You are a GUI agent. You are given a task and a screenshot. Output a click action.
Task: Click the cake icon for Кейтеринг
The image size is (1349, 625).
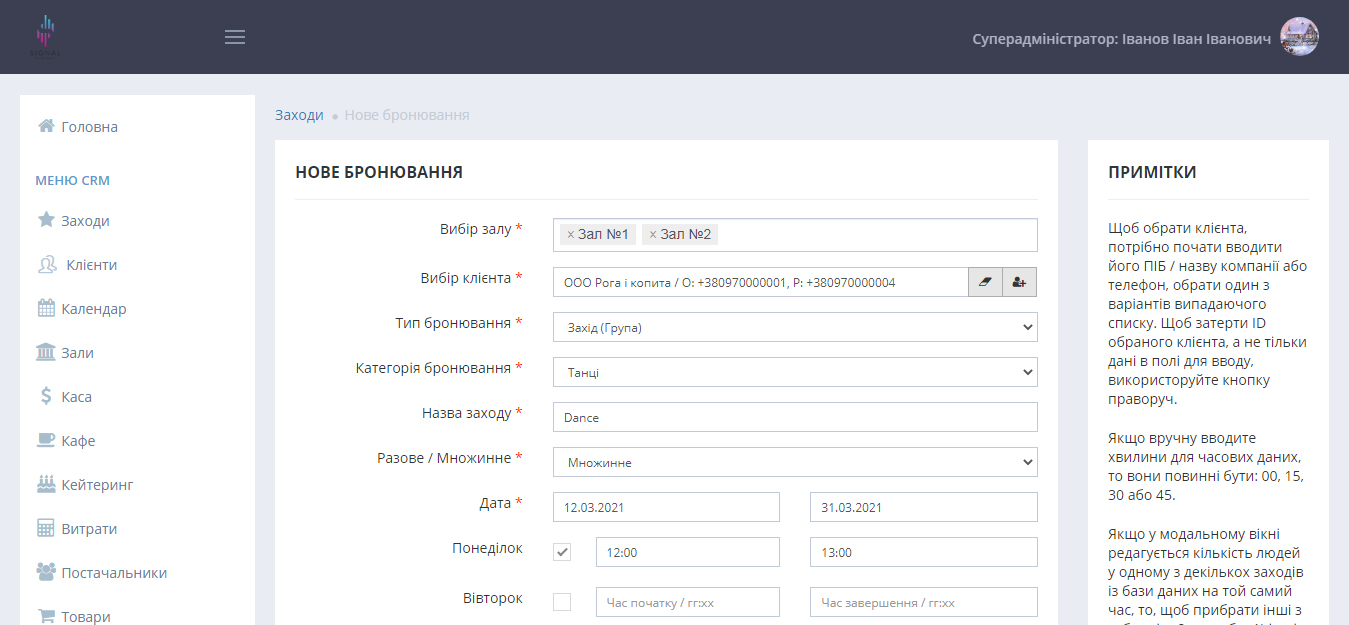point(46,485)
